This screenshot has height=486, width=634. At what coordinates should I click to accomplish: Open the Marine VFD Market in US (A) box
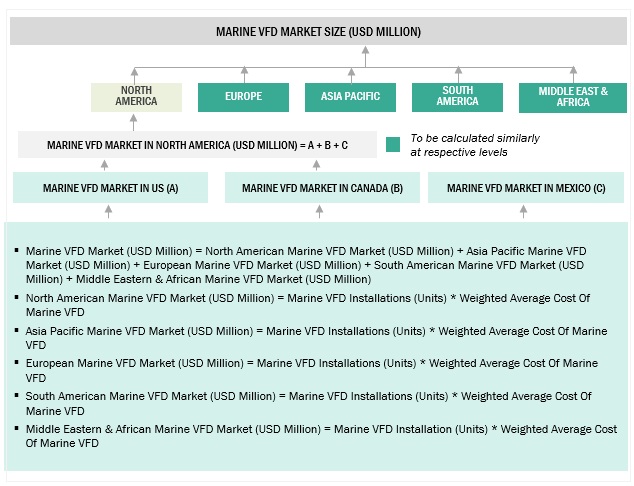(110, 187)
